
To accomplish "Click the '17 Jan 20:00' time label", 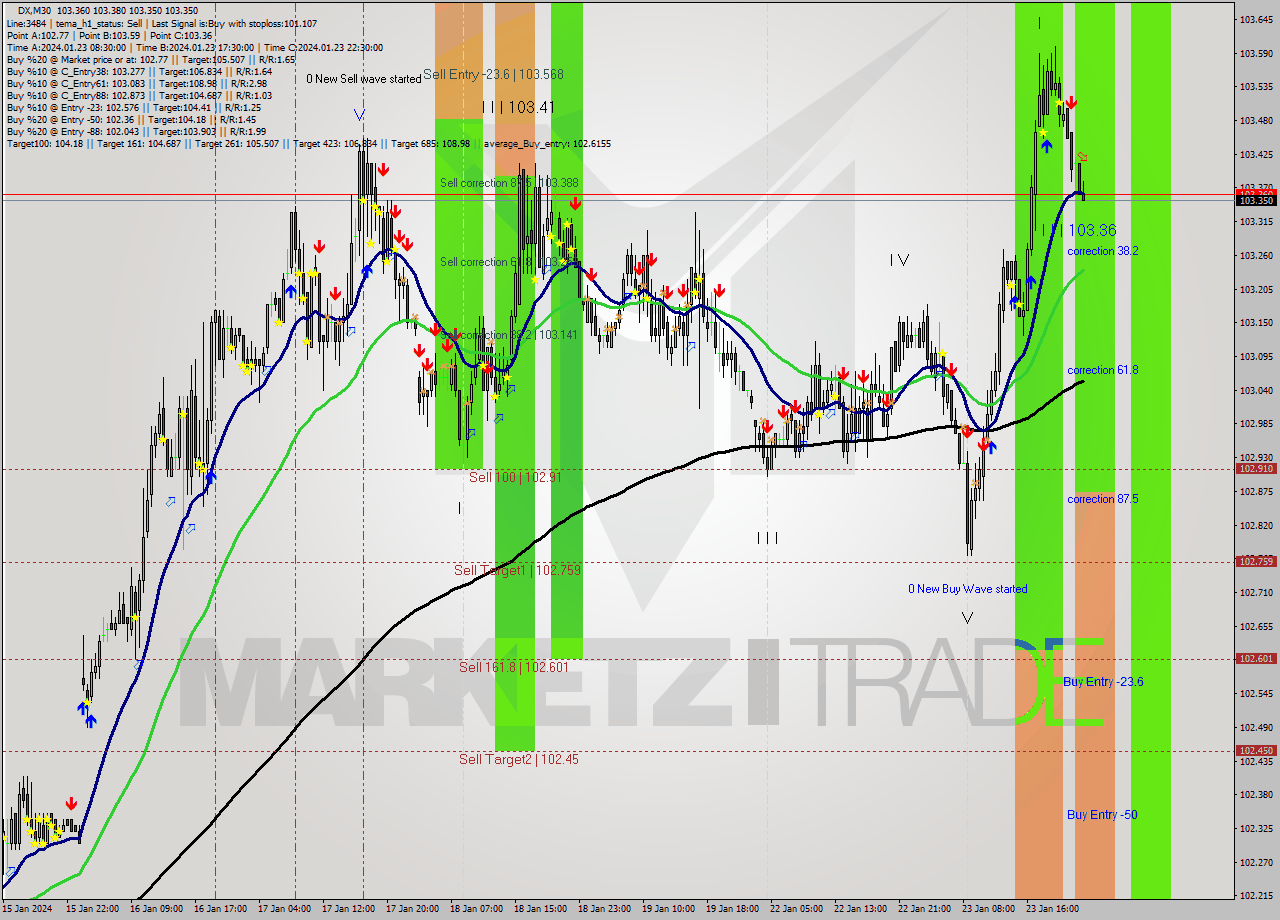I will pos(412,909).
